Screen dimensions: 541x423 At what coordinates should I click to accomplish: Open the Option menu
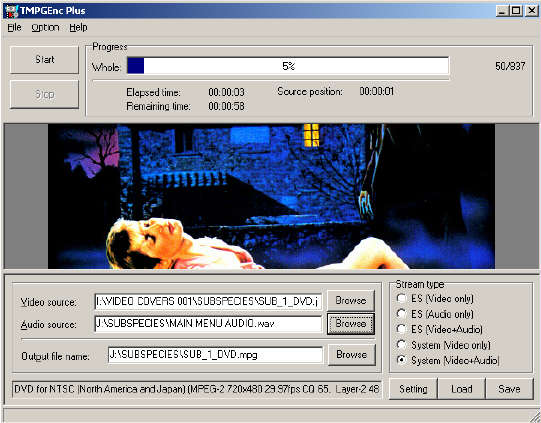pos(45,27)
